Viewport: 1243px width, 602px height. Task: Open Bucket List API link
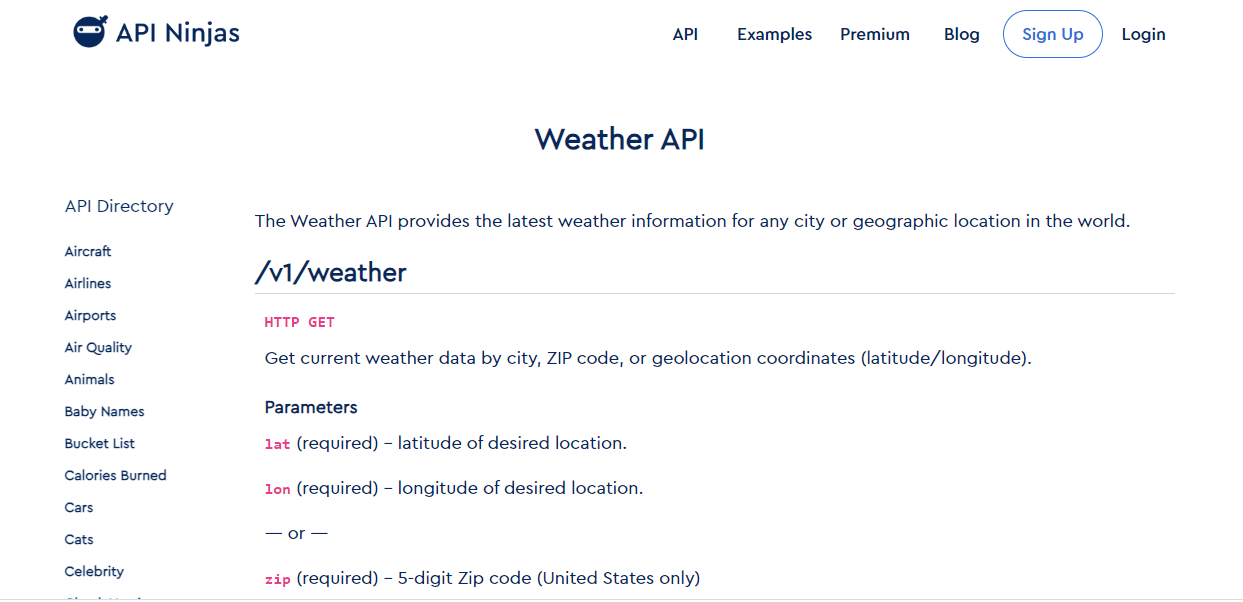click(100, 443)
